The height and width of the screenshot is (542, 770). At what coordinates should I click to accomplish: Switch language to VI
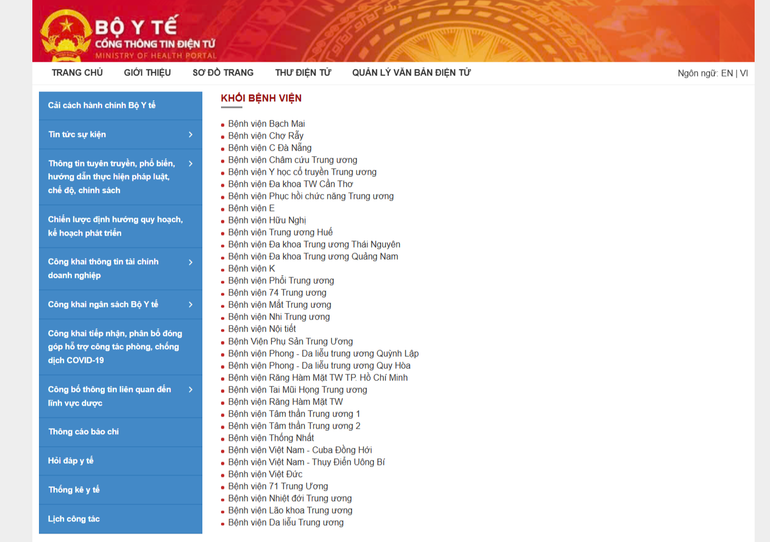click(744, 73)
